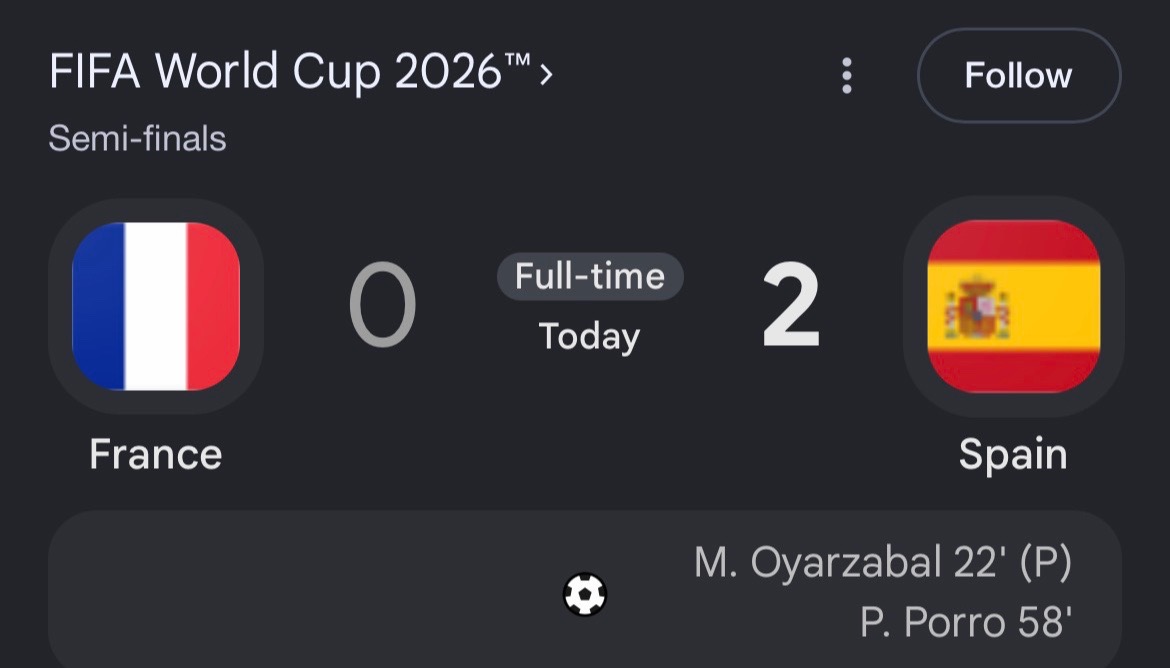Tap the Full-time status badge
The image size is (1170, 668).
pos(590,277)
